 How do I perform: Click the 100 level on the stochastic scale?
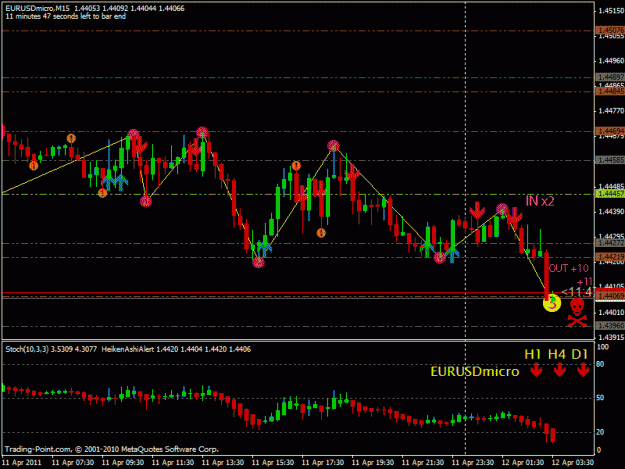tap(603, 347)
